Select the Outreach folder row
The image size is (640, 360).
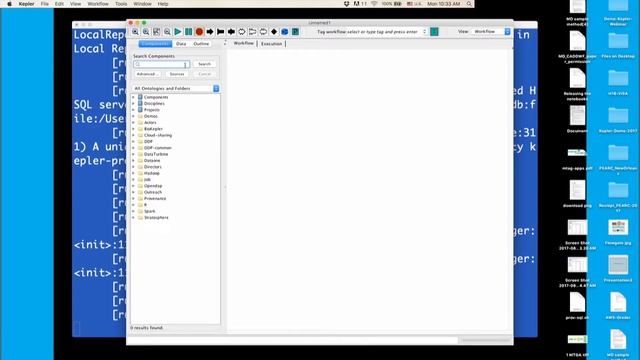coord(153,192)
